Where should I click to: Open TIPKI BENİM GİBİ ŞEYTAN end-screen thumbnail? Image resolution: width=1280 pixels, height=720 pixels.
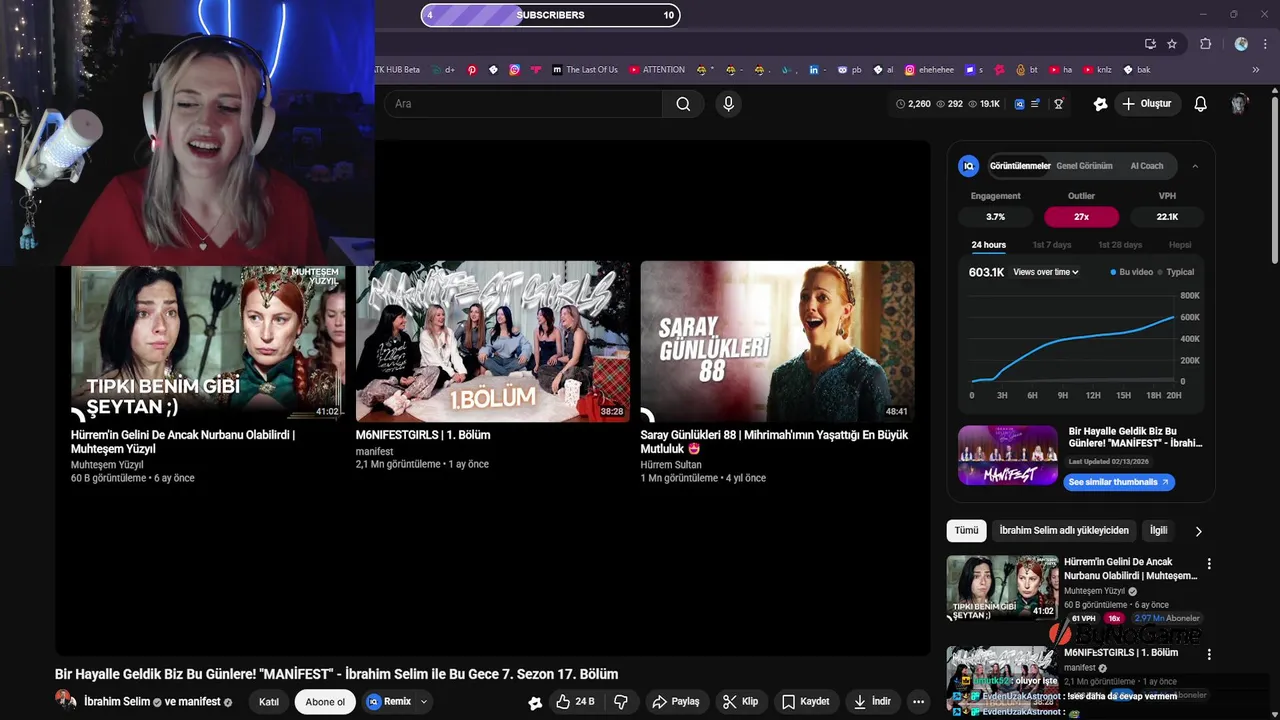click(208, 344)
